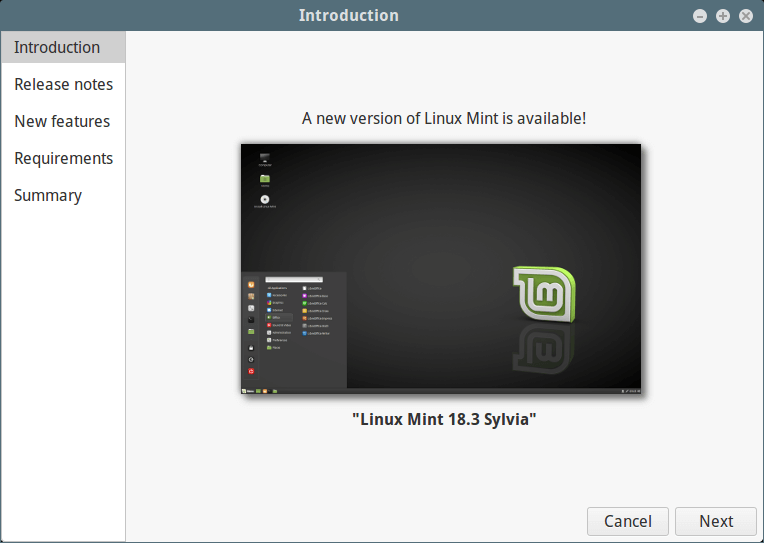Viewport: 764px width, 543px height.
Task: Click the red power icon in the previewed menu
Action: 251,371
